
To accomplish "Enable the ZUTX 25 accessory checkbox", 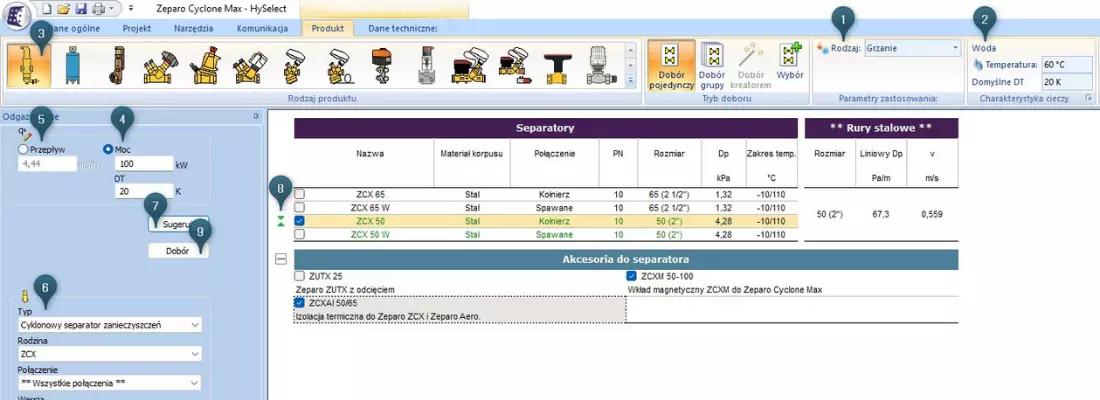I will pos(300,276).
